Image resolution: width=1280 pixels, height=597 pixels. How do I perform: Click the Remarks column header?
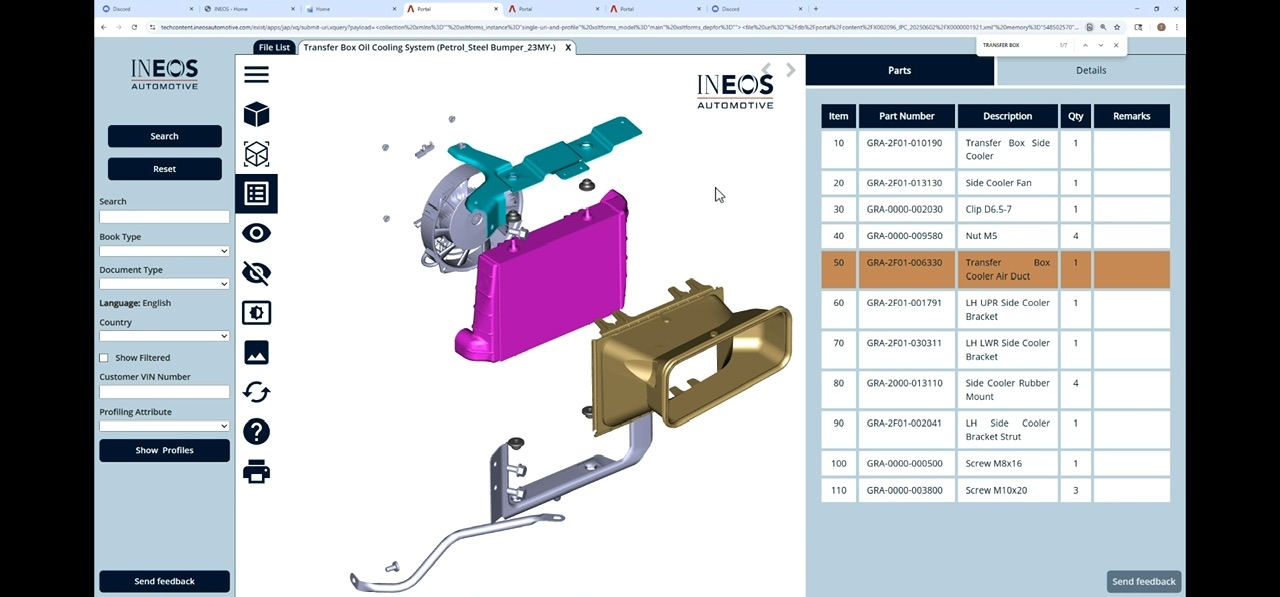1131,116
